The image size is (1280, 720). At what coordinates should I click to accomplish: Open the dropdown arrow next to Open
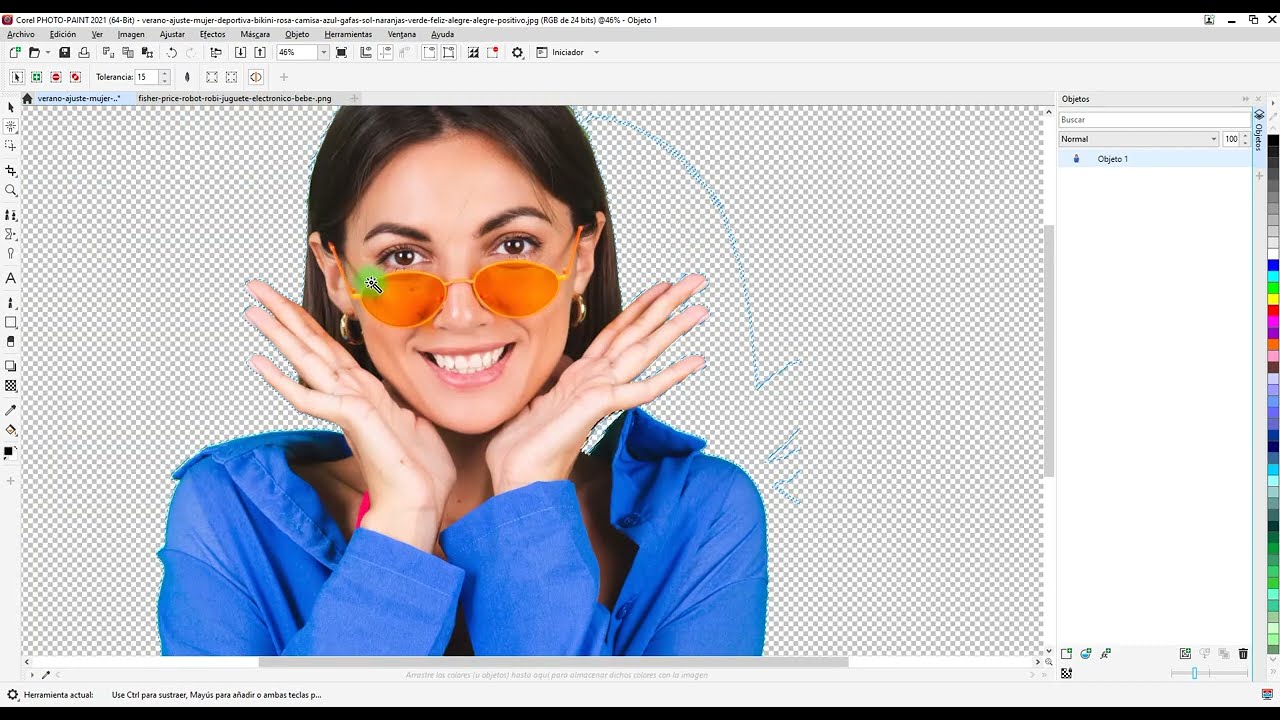(x=47, y=52)
